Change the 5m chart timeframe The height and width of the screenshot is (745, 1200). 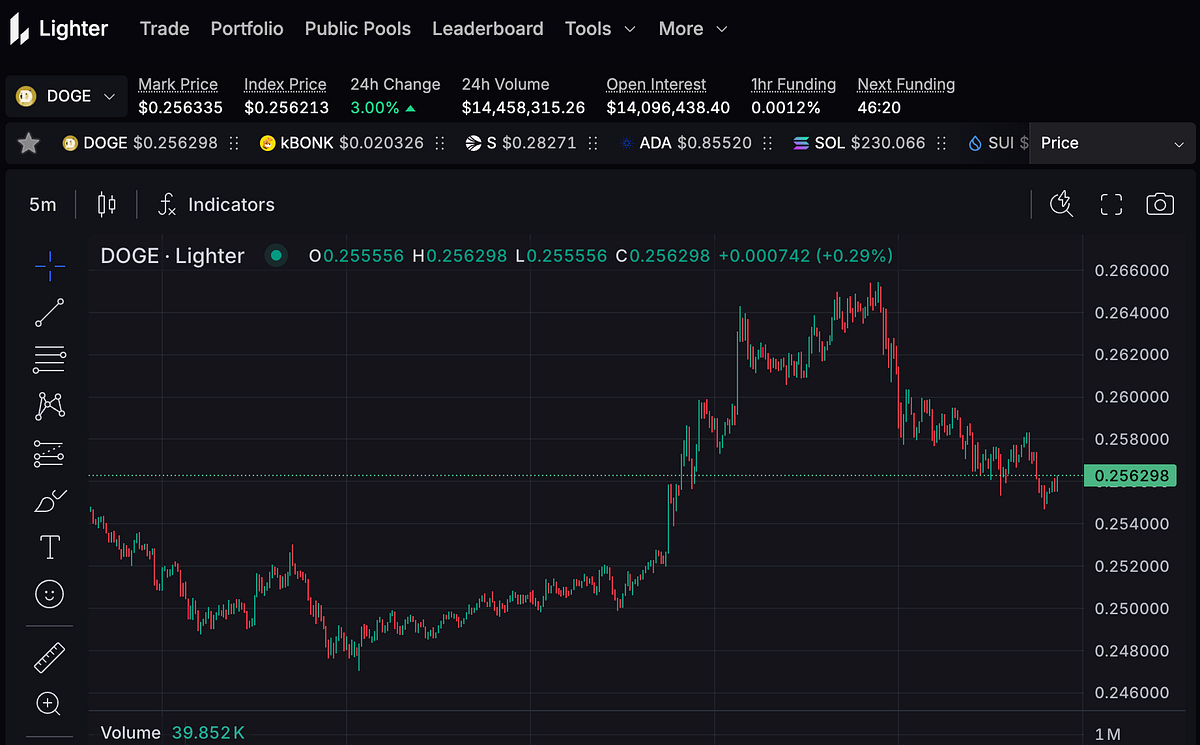click(43, 204)
